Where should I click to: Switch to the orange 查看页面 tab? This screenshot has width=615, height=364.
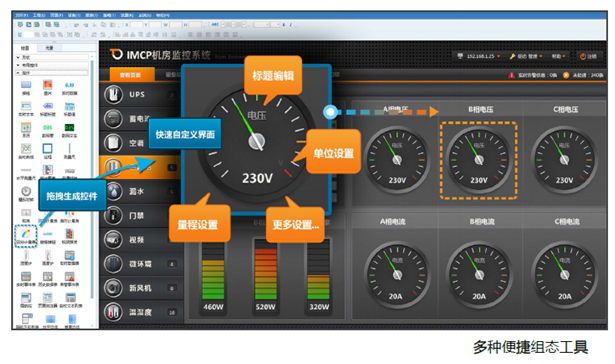point(130,75)
